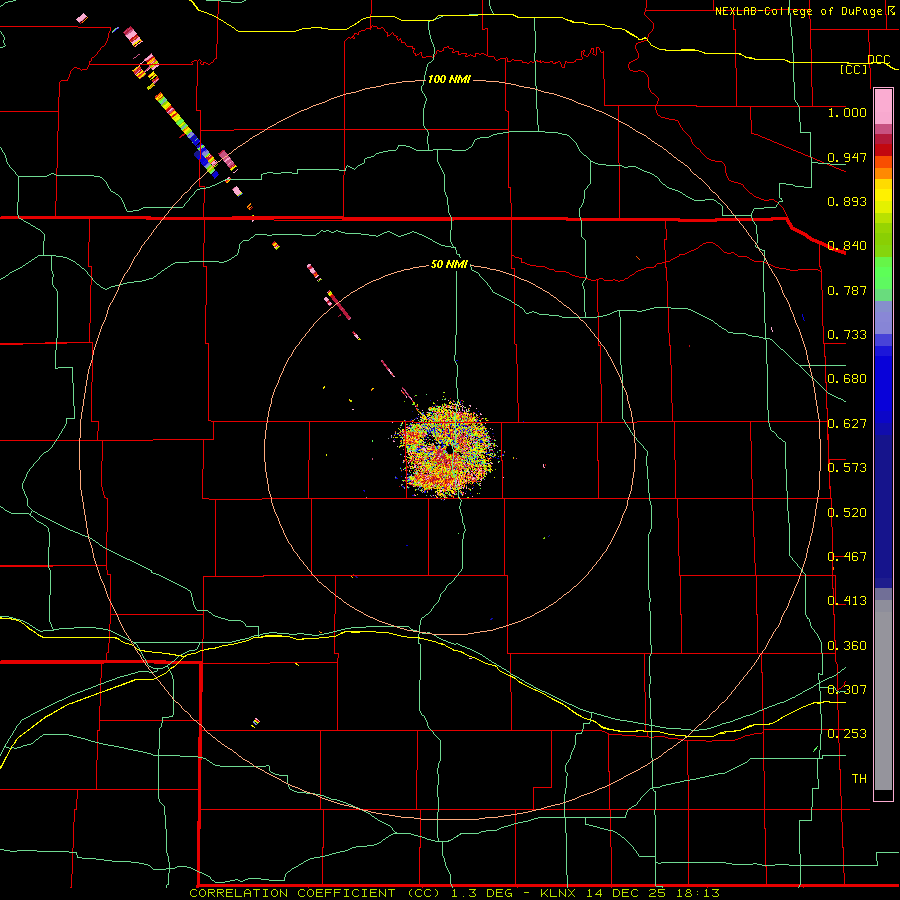Select the 0.947 scale value
This screenshot has width=900, height=900.
(847, 157)
